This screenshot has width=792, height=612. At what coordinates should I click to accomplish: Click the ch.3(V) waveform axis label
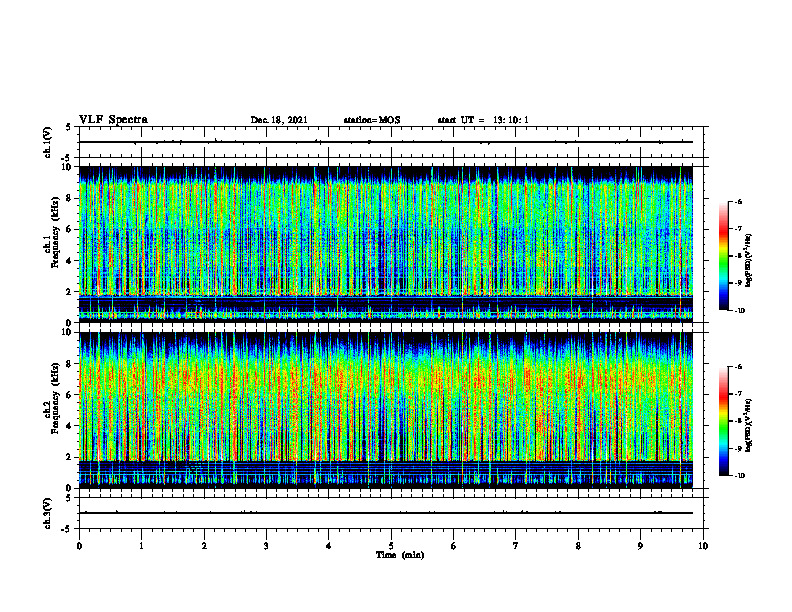48,513
